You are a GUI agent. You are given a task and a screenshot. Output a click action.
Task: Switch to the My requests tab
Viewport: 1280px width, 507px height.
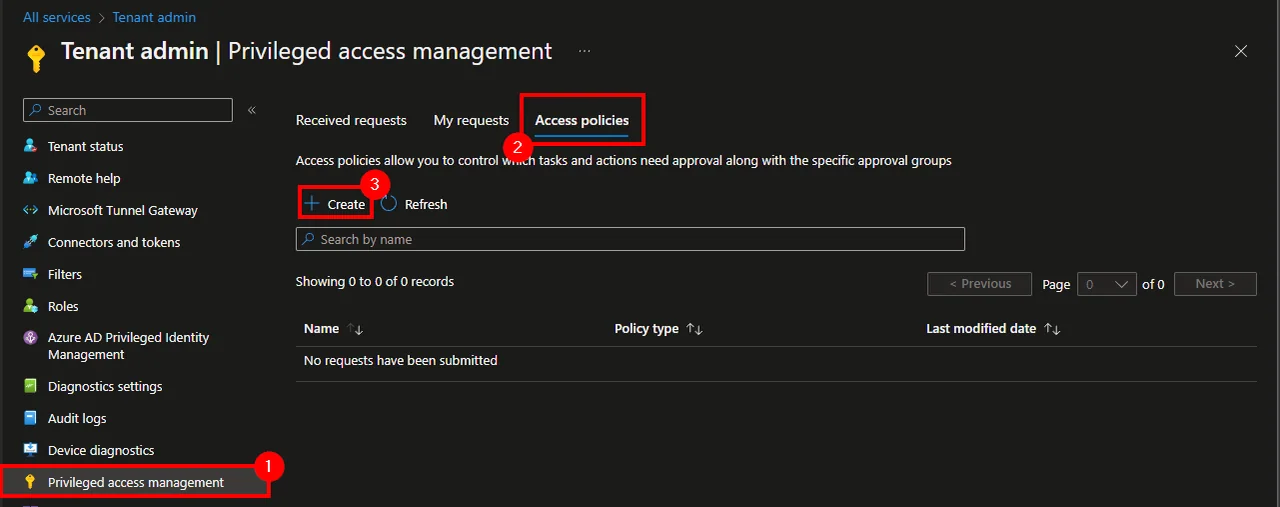click(471, 120)
